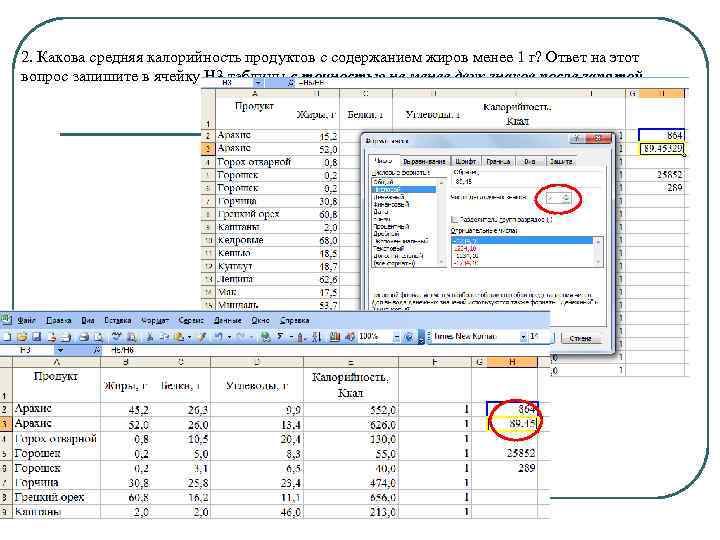
Task: Click the Spelling check icon
Action: pyautogui.click(x=116, y=337)
